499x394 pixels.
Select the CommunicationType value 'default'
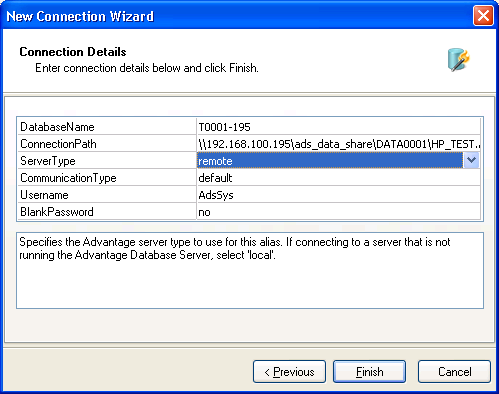point(339,178)
